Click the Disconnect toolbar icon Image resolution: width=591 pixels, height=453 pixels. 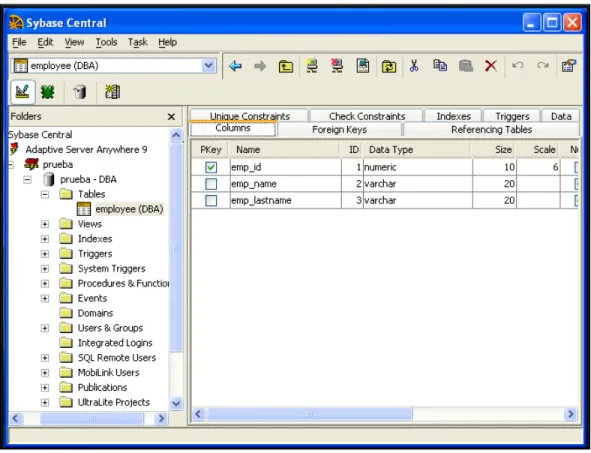click(337, 66)
